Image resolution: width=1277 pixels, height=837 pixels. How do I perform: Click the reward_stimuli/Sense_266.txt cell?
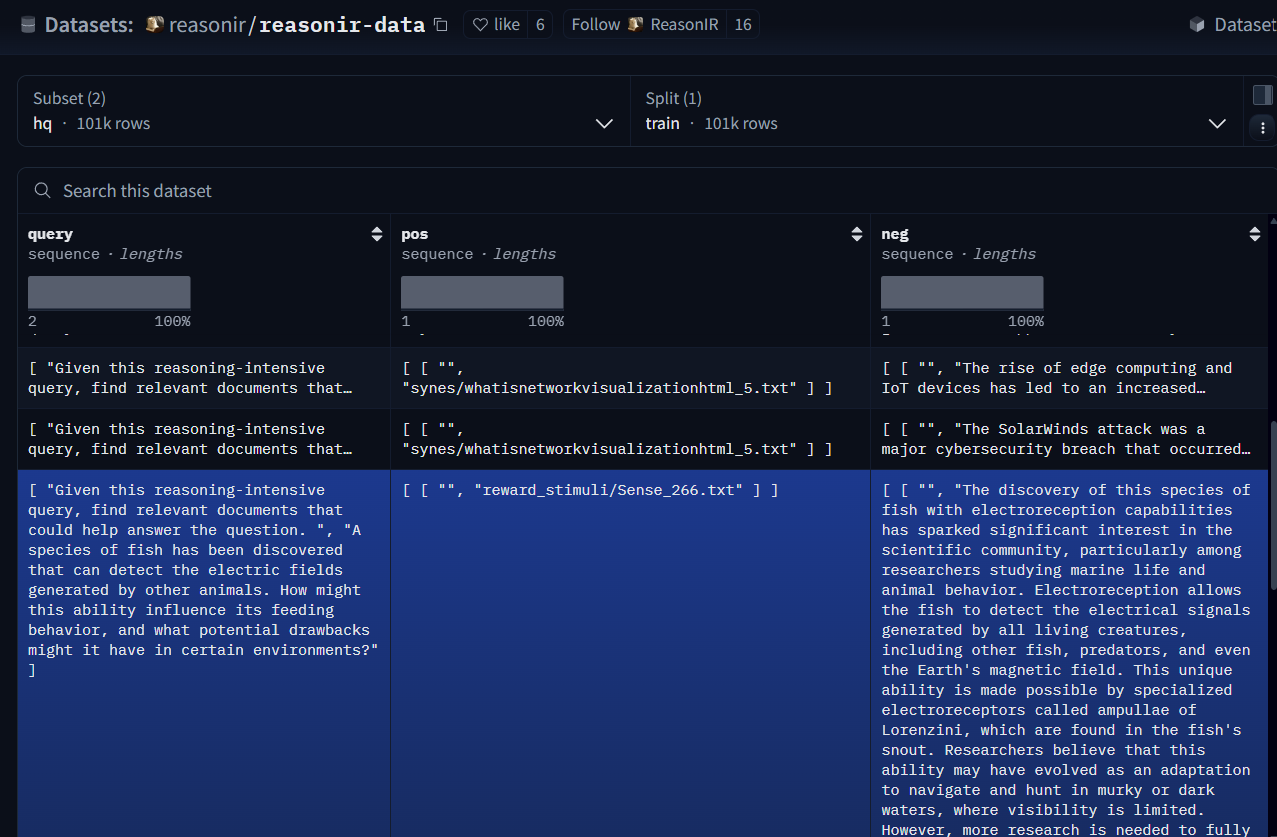(x=590, y=490)
